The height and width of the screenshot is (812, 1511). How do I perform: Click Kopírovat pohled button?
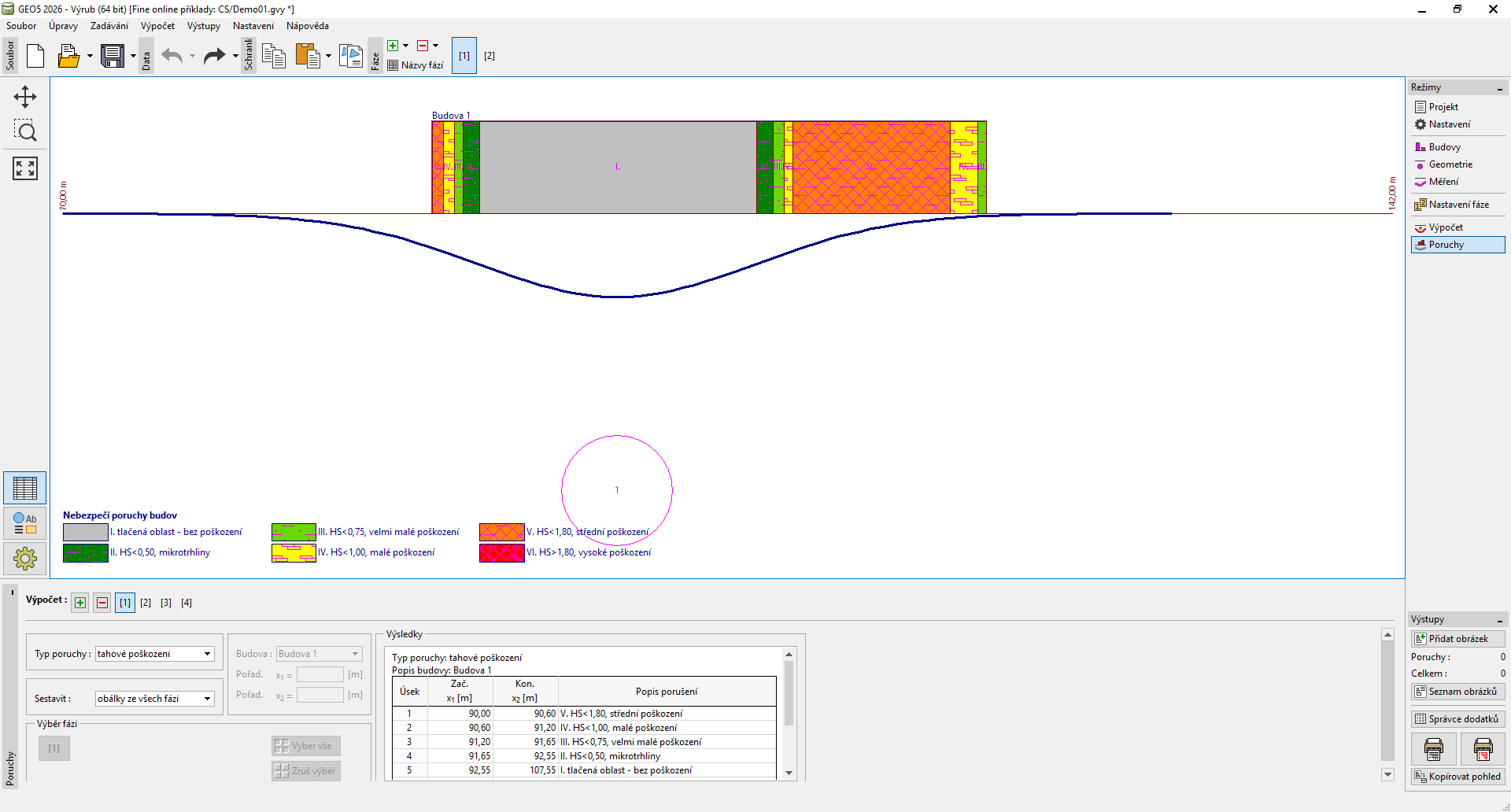[1457, 777]
